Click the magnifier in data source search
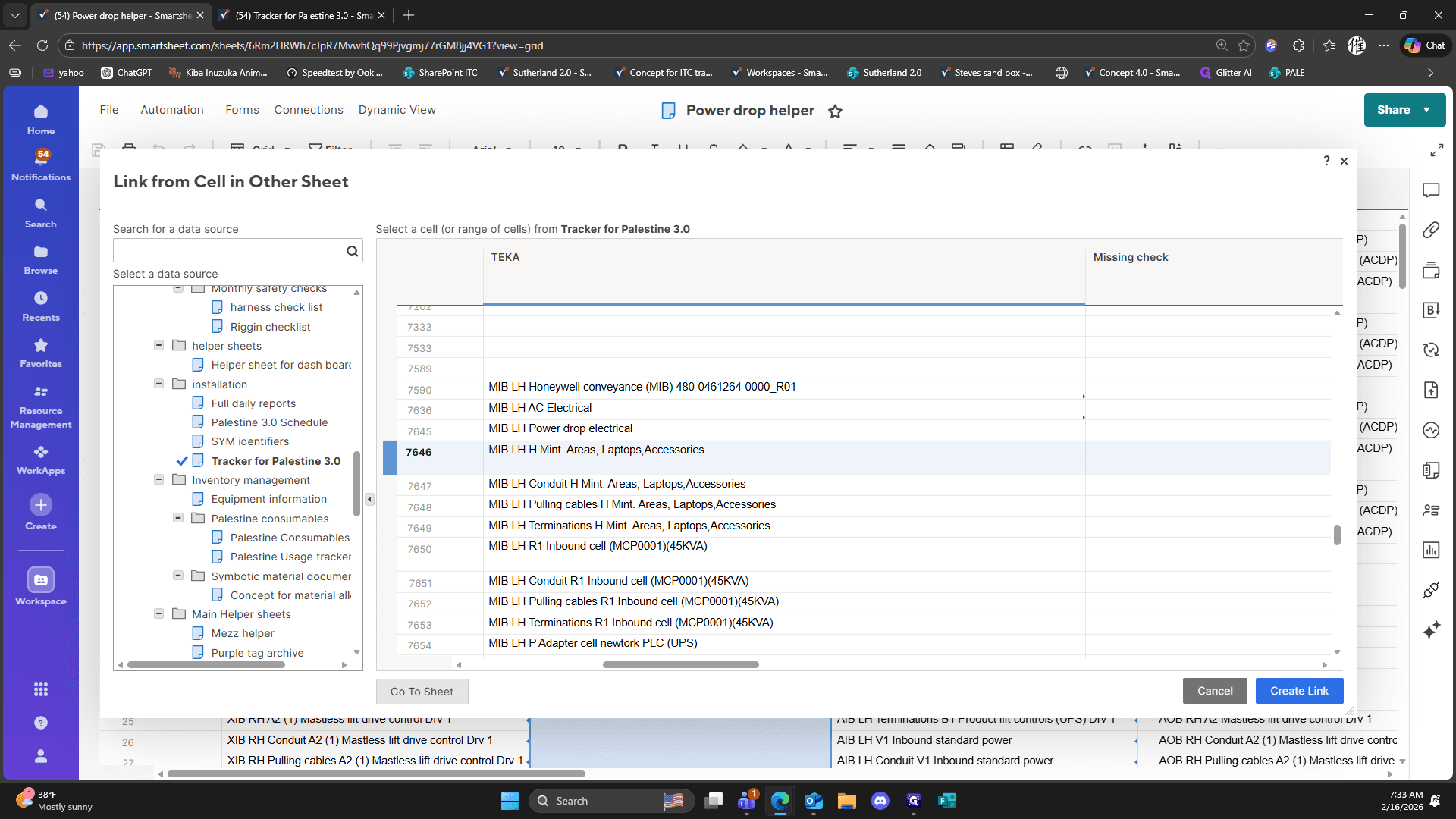 coord(353,251)
